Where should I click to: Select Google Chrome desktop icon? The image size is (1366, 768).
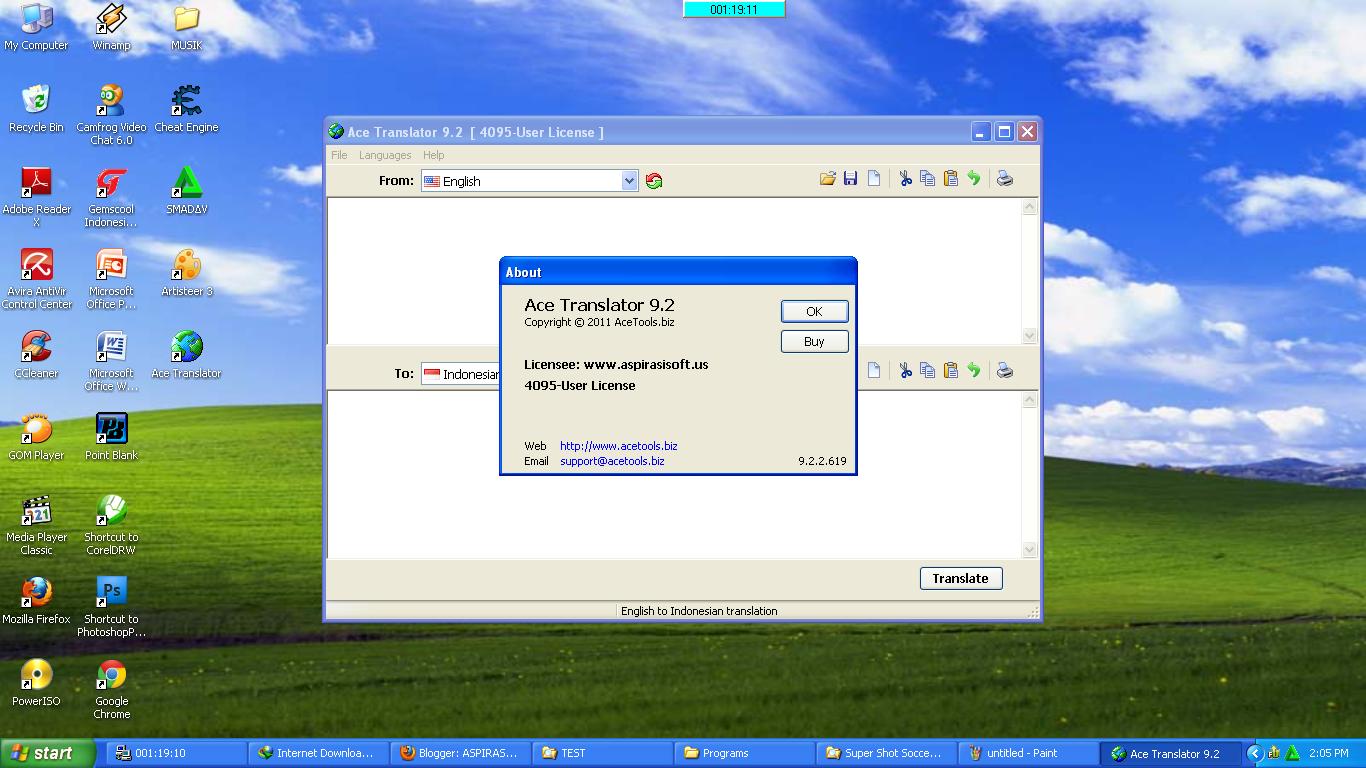point(111,689)
